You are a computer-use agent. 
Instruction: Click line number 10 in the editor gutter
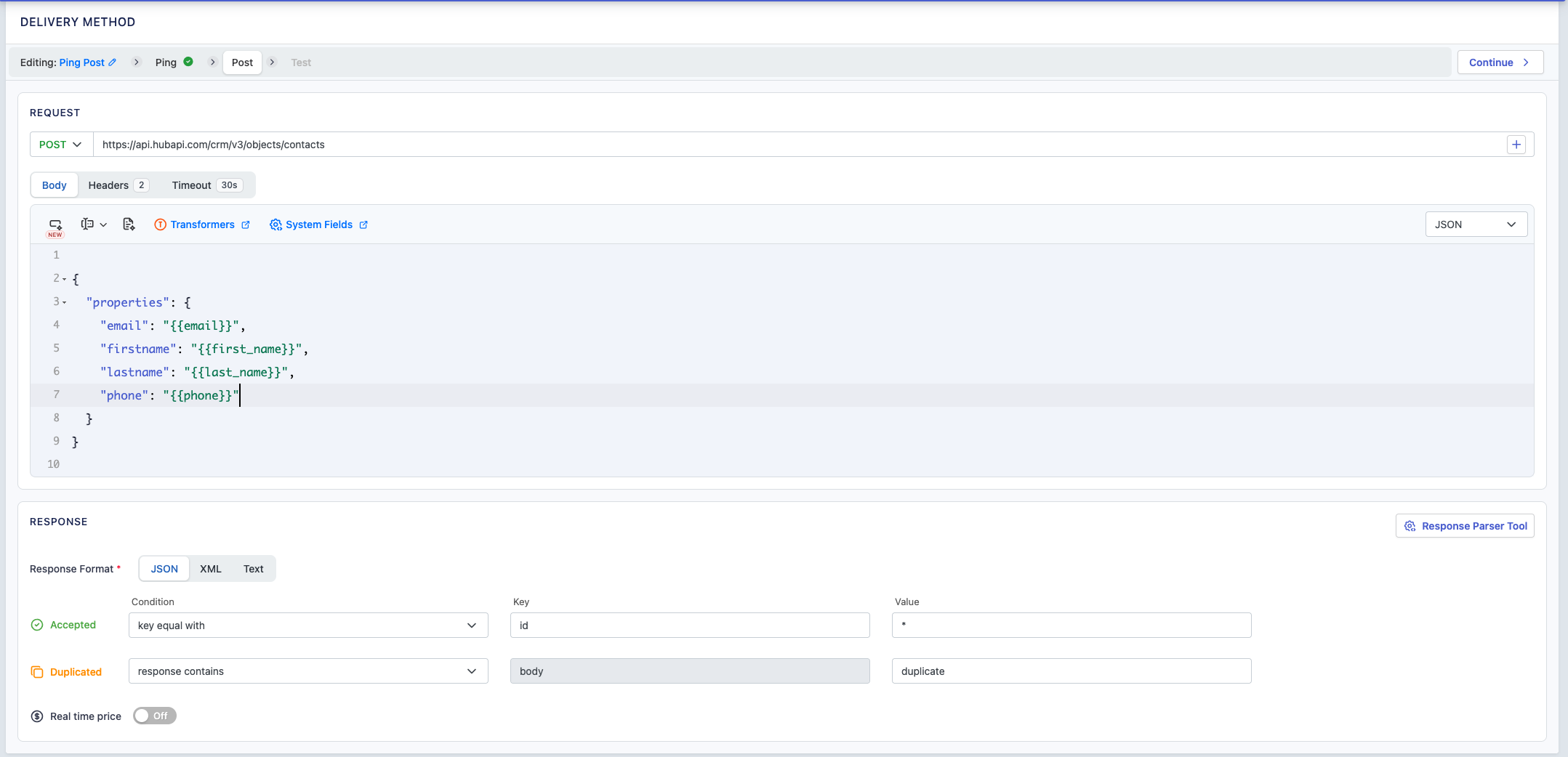coord(54,464)
